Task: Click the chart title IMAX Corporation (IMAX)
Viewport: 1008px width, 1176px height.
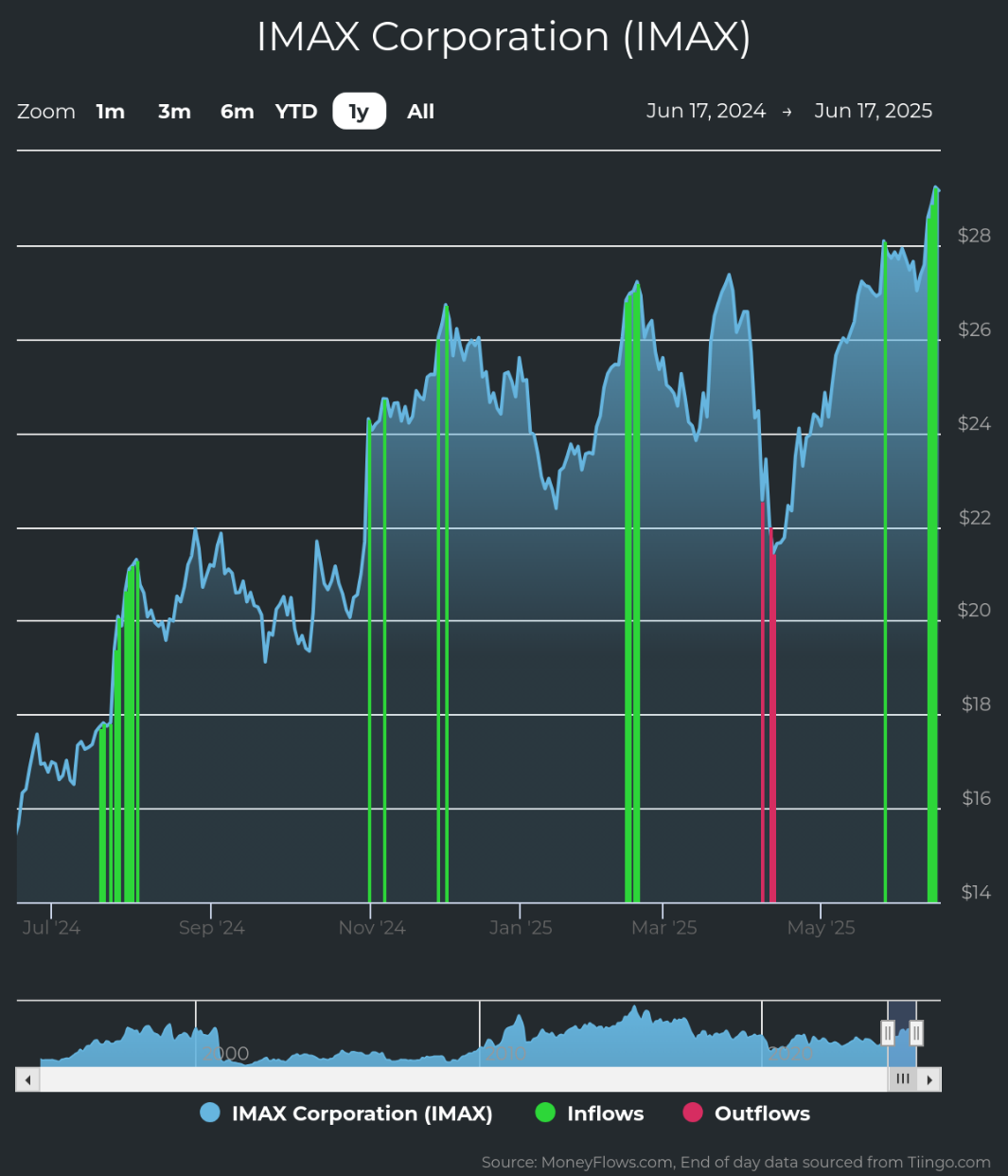Action: coord(504,38)
